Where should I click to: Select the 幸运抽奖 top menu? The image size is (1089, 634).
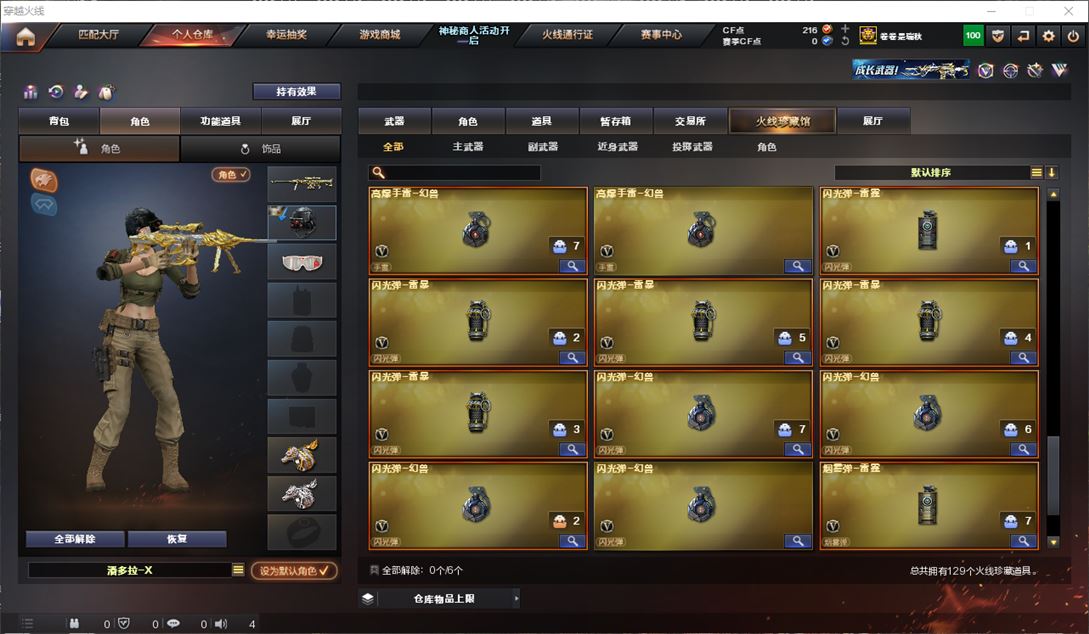pos(286,35)
